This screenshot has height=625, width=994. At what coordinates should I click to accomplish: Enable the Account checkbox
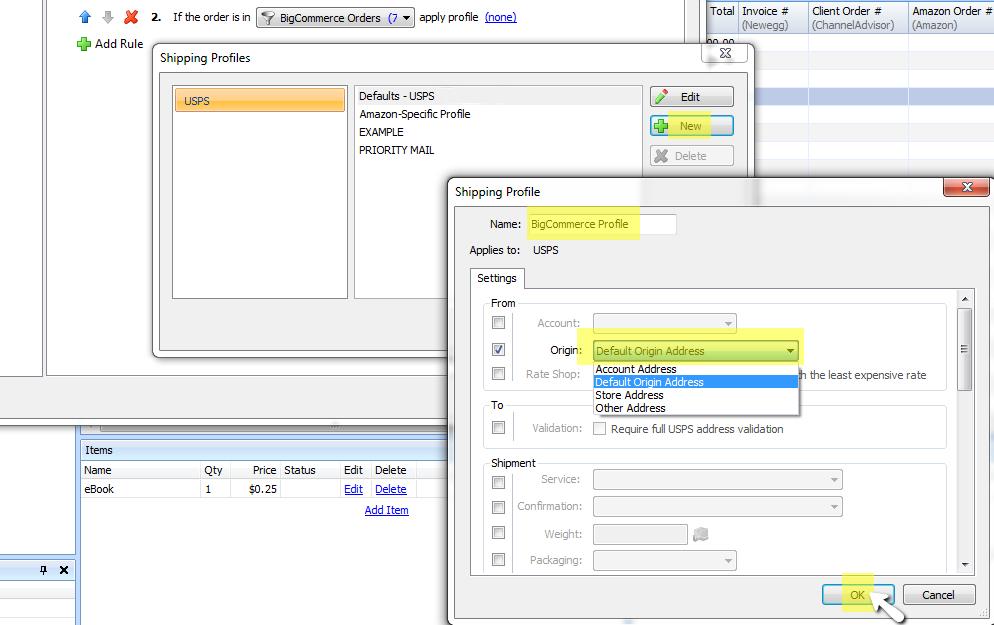point(498,323)
